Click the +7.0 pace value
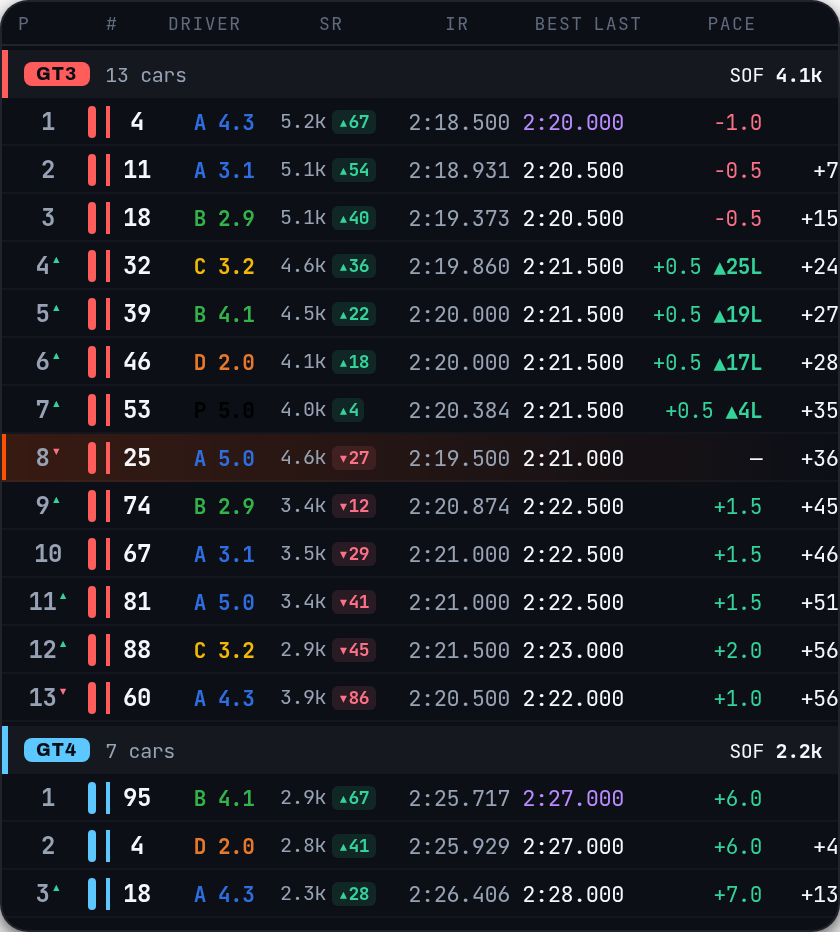Screen dimensions: 840x932 pyautogui.click(x=738, y=895)
